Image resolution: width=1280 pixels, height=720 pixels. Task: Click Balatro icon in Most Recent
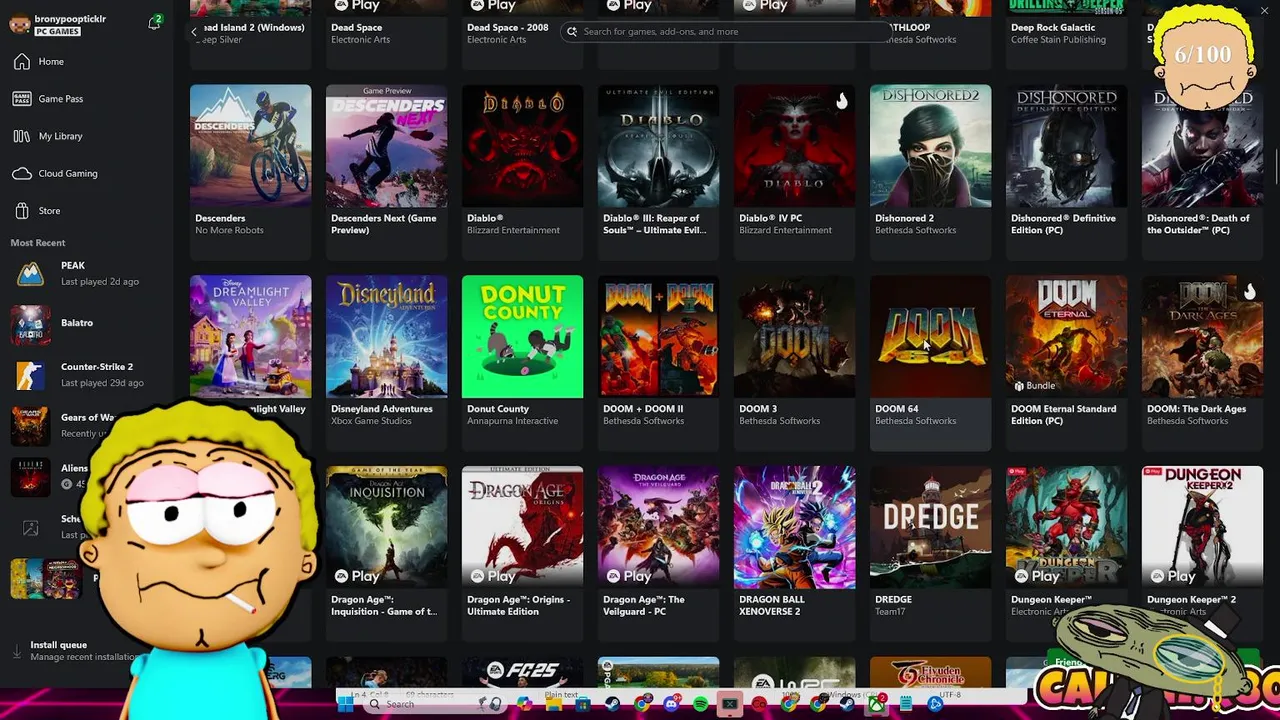pos(30,324)
